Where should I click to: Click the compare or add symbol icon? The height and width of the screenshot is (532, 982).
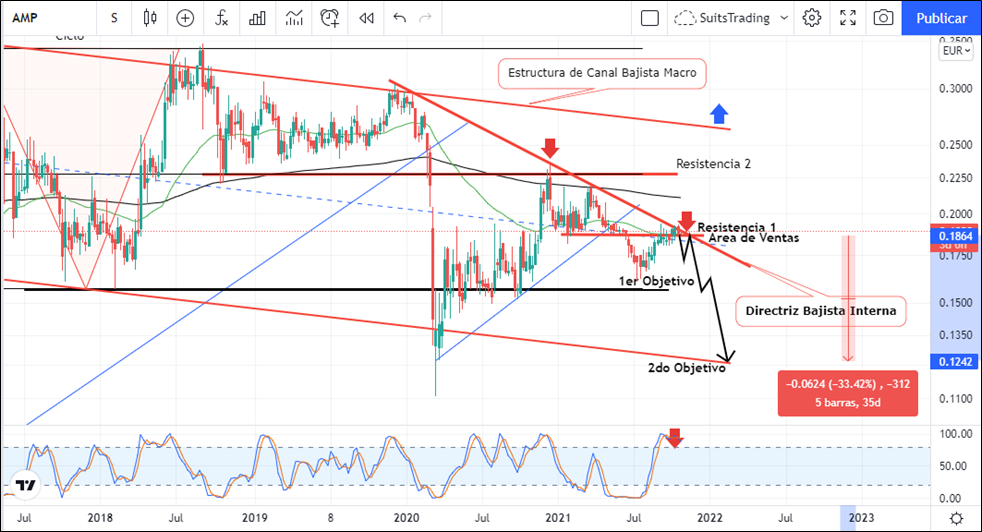pyautogui.click(x=185, y=18)
